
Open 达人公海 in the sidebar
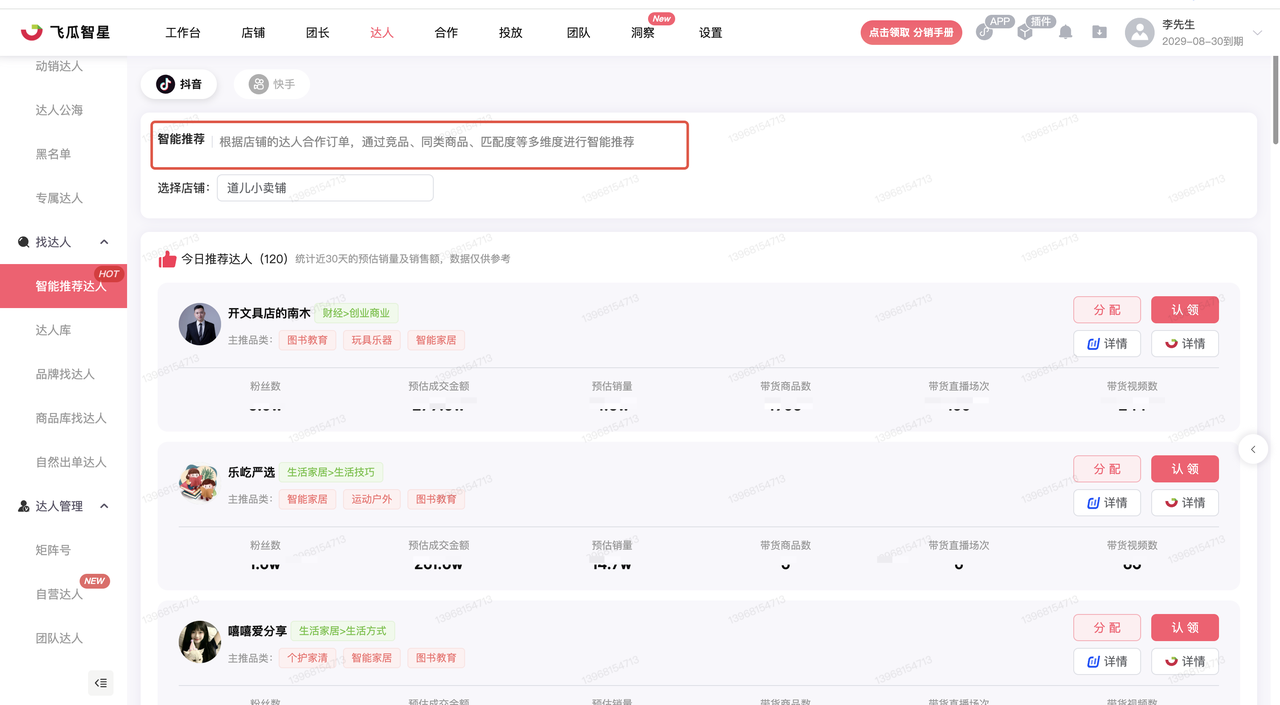59,110
